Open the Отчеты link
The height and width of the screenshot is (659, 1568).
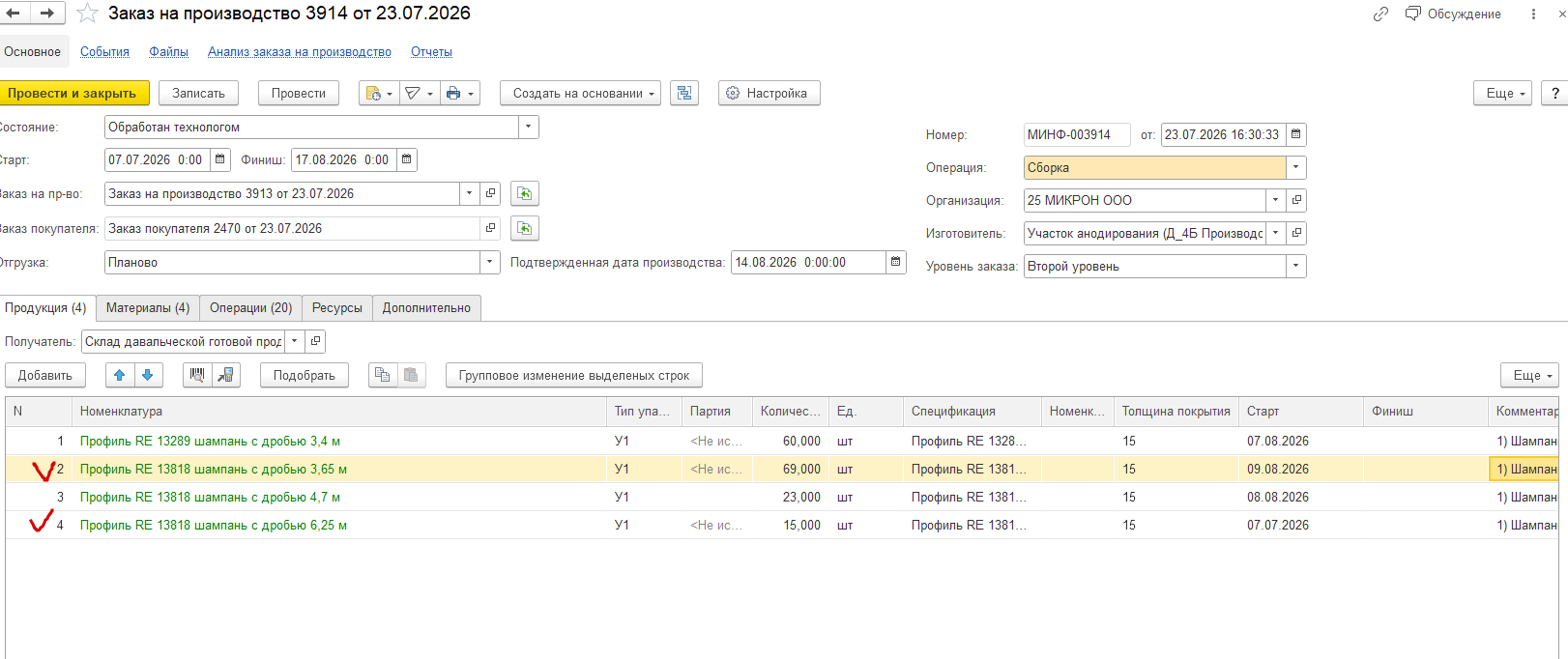(431, 52)
